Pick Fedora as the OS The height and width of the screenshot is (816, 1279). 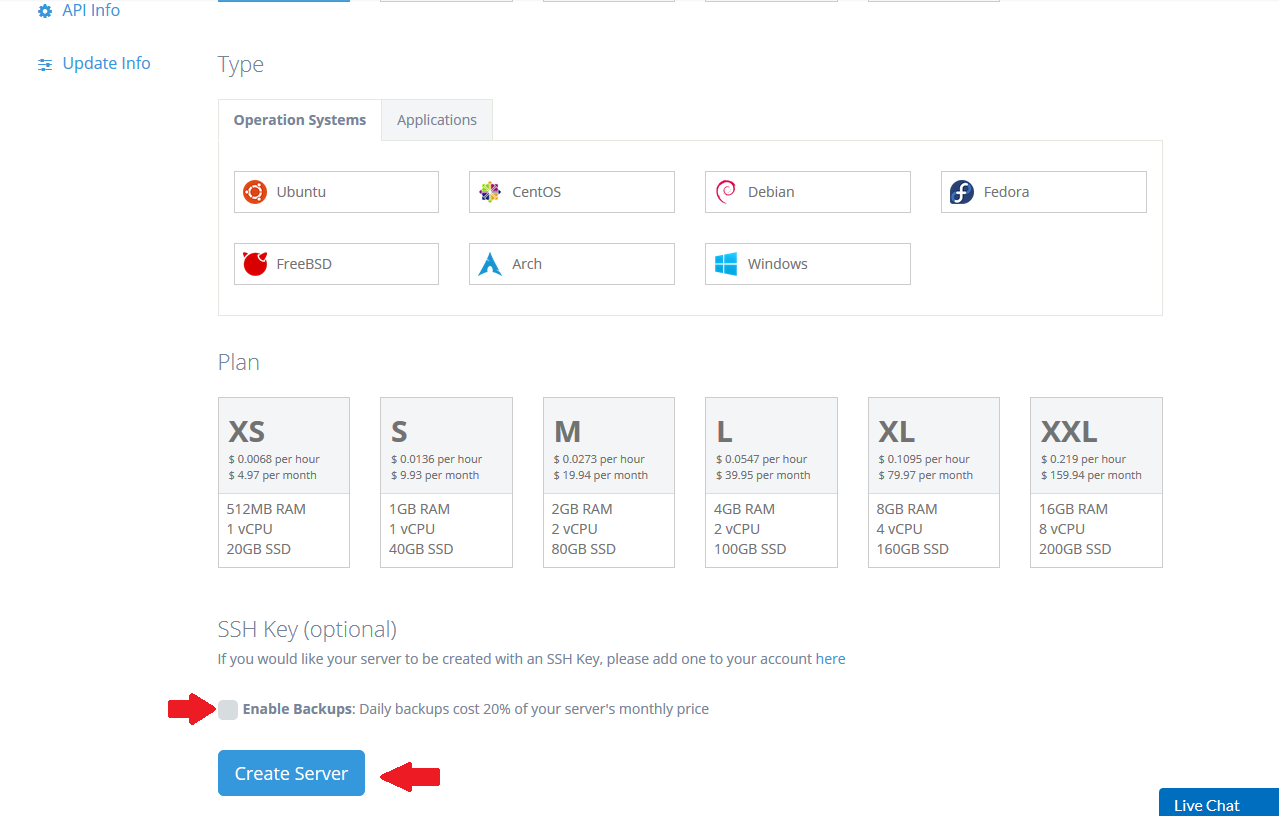tap(1044, 192)
